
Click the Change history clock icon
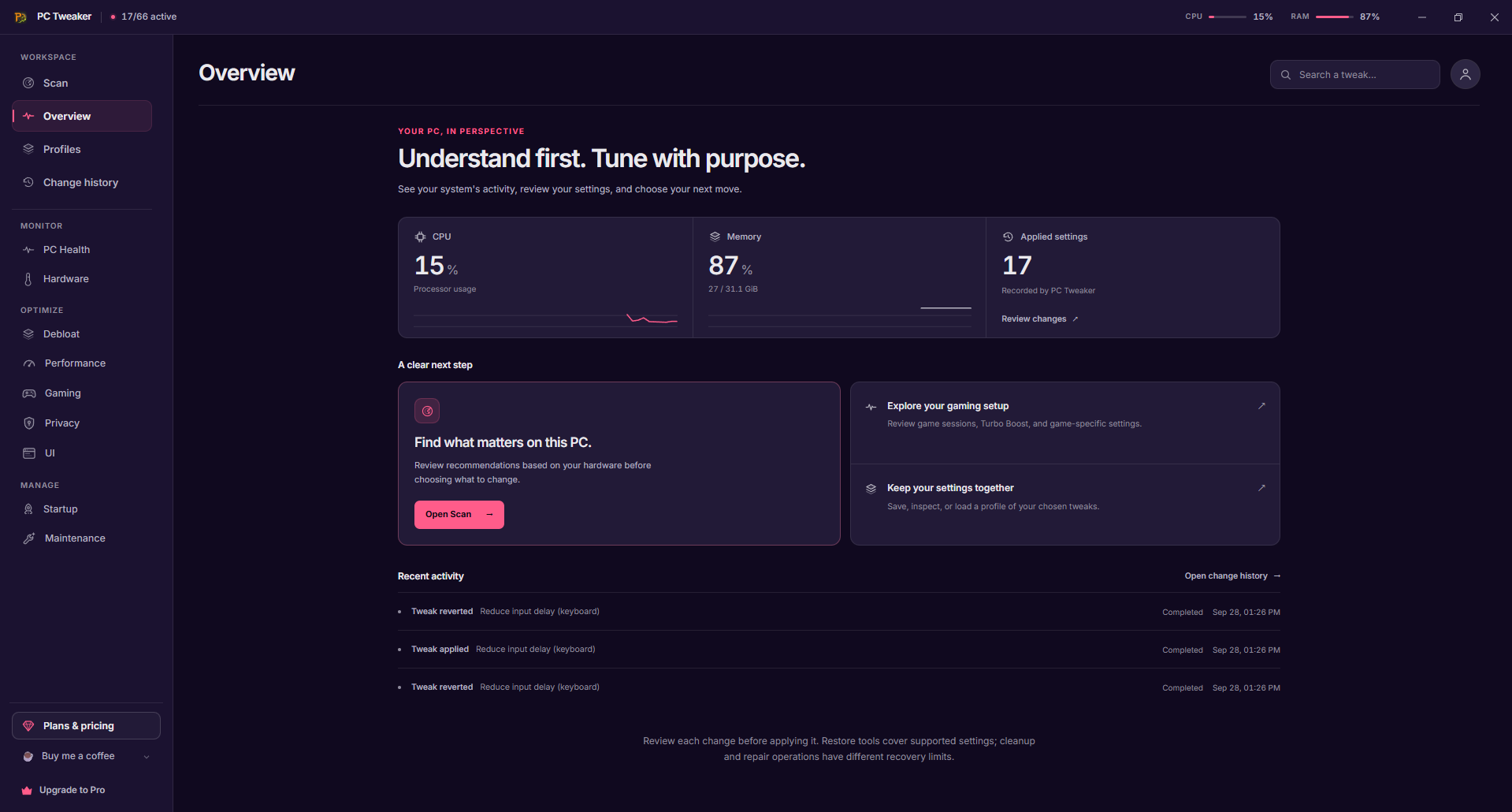(28, 182)
